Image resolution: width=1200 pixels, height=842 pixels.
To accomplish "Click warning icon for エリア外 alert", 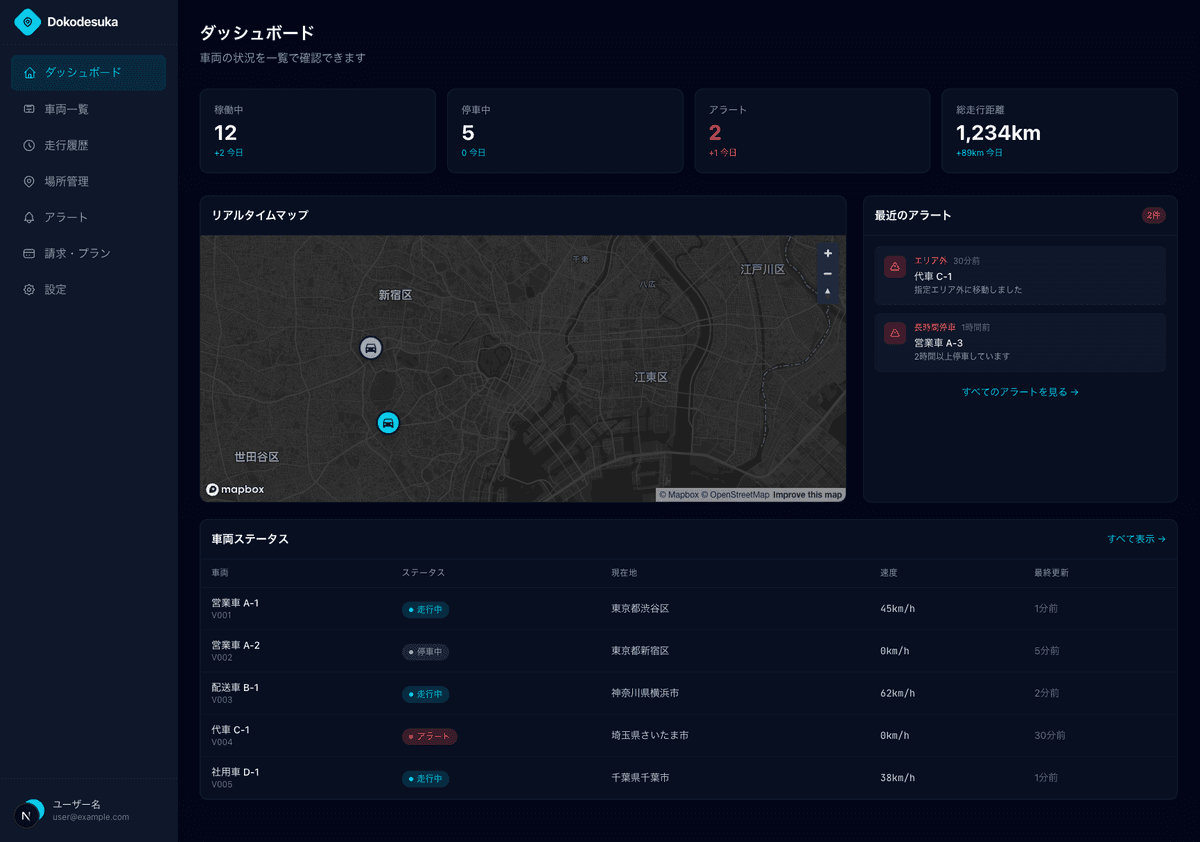I will [x=895, y=267].
